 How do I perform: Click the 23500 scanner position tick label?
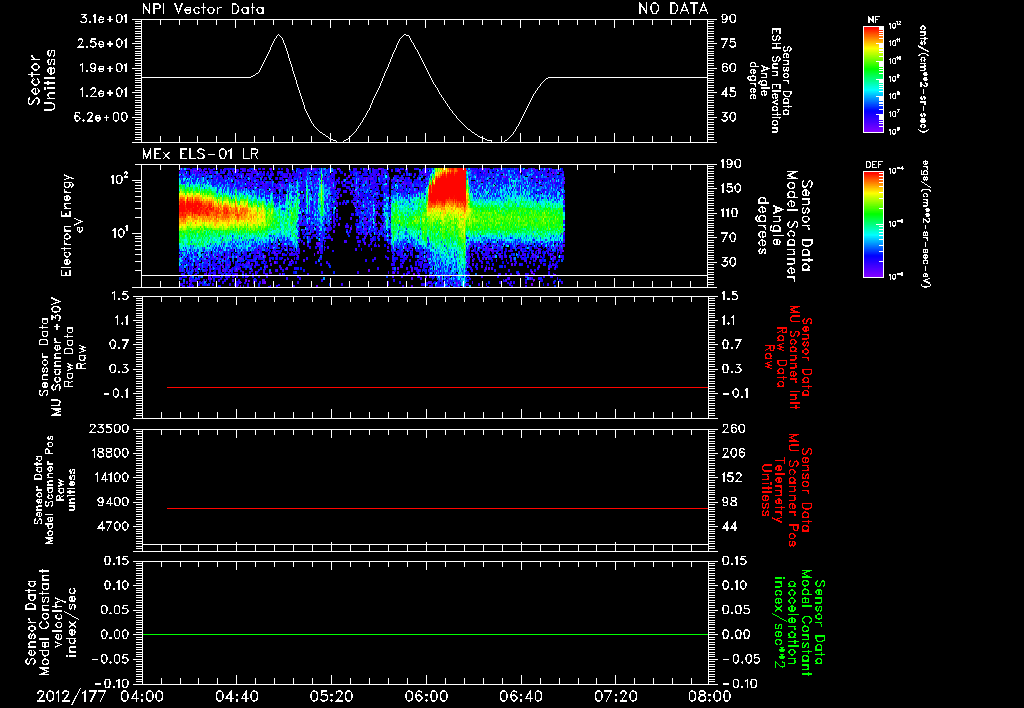(x=108, y=429)
